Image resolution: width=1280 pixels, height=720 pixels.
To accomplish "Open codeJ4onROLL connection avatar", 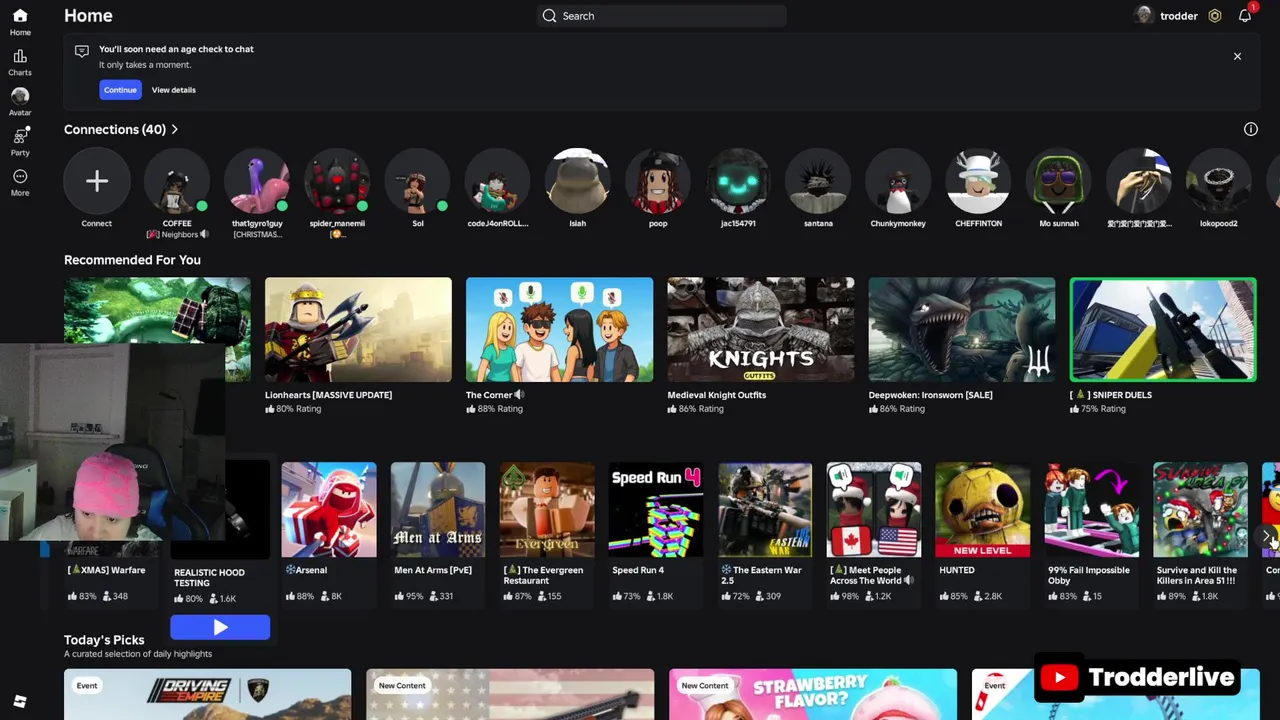I will point(498,181).
